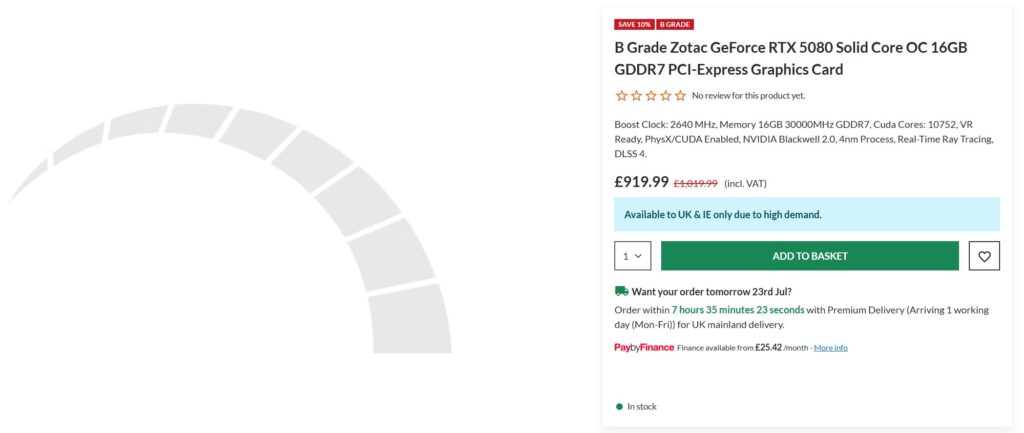
Task: Click the ADD TO BASKET button
Action: pyautogui.click(x=810, y=256)
